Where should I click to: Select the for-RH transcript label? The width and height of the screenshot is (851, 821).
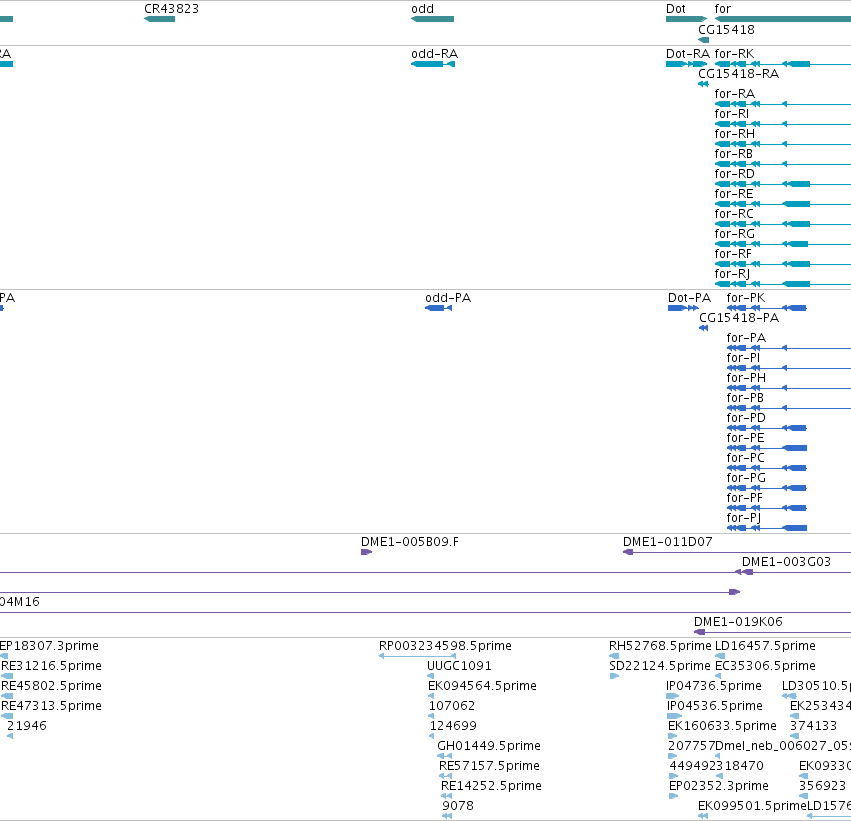pos(734,134)
